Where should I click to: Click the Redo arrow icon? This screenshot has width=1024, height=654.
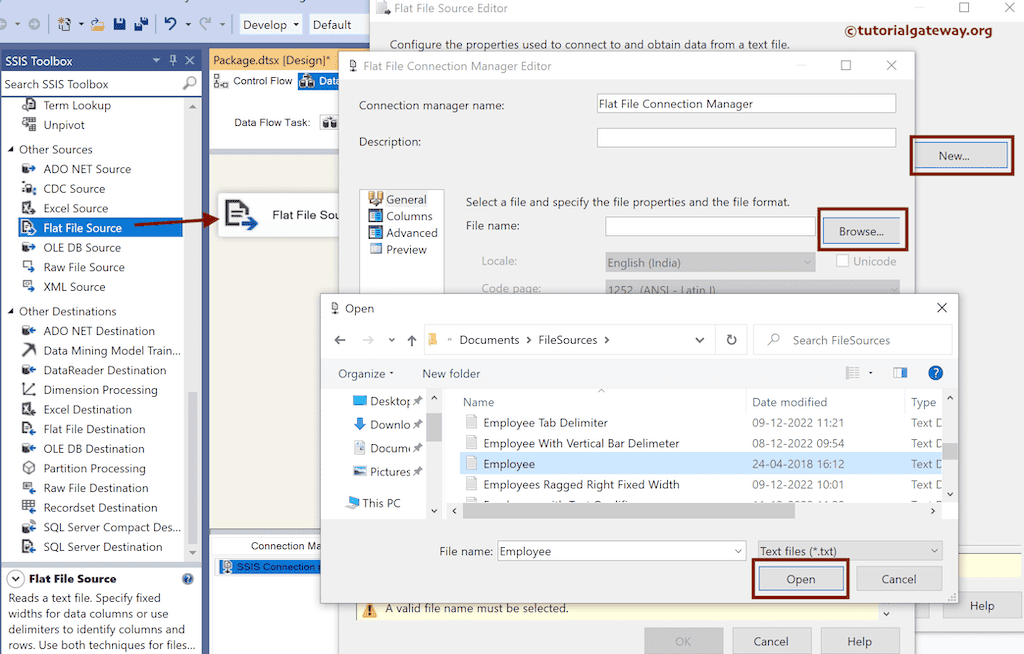click(x=205, y=24)
